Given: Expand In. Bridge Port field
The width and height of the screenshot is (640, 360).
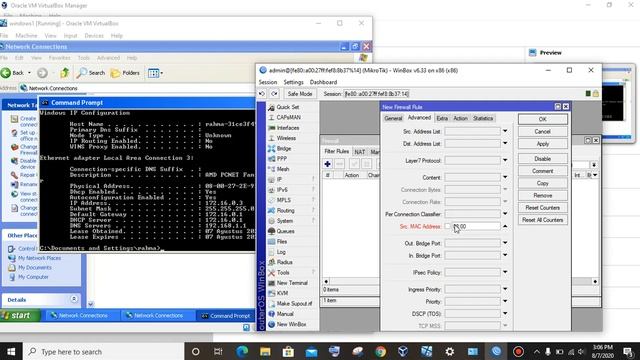Looking at the screenshot, I should [505, 256].
